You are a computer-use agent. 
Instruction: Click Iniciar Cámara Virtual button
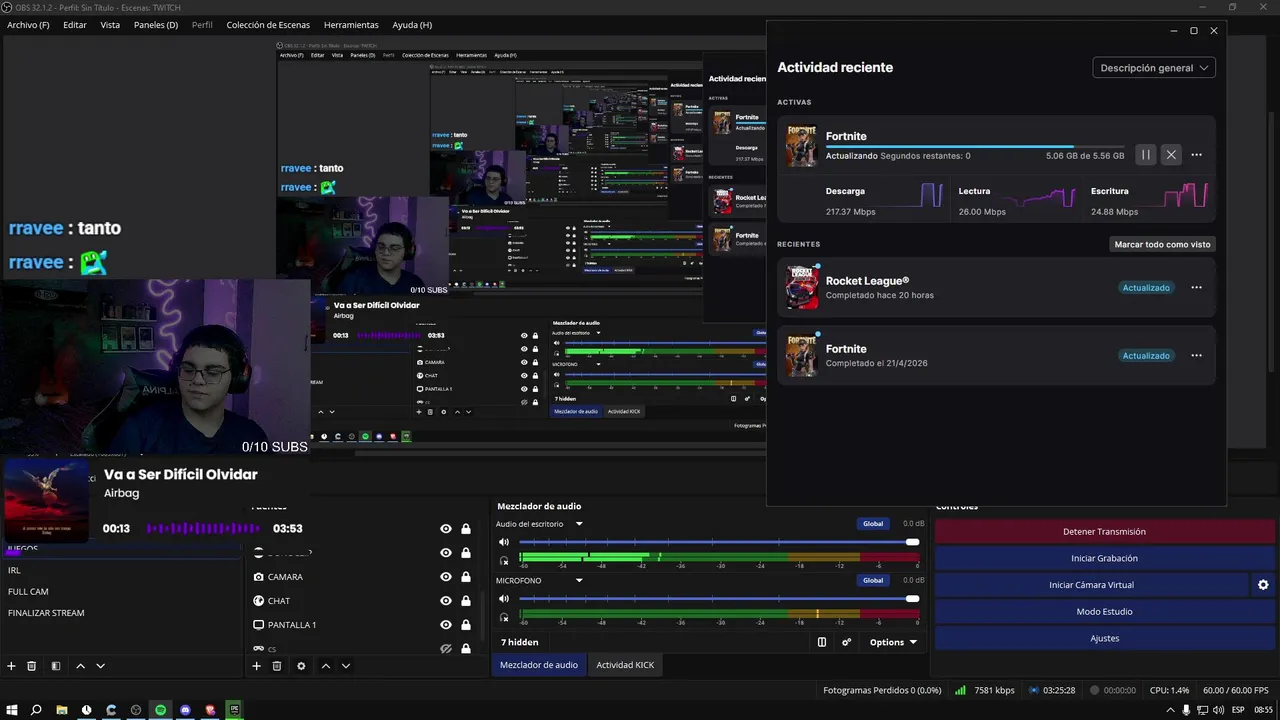tap(1091, 585)
